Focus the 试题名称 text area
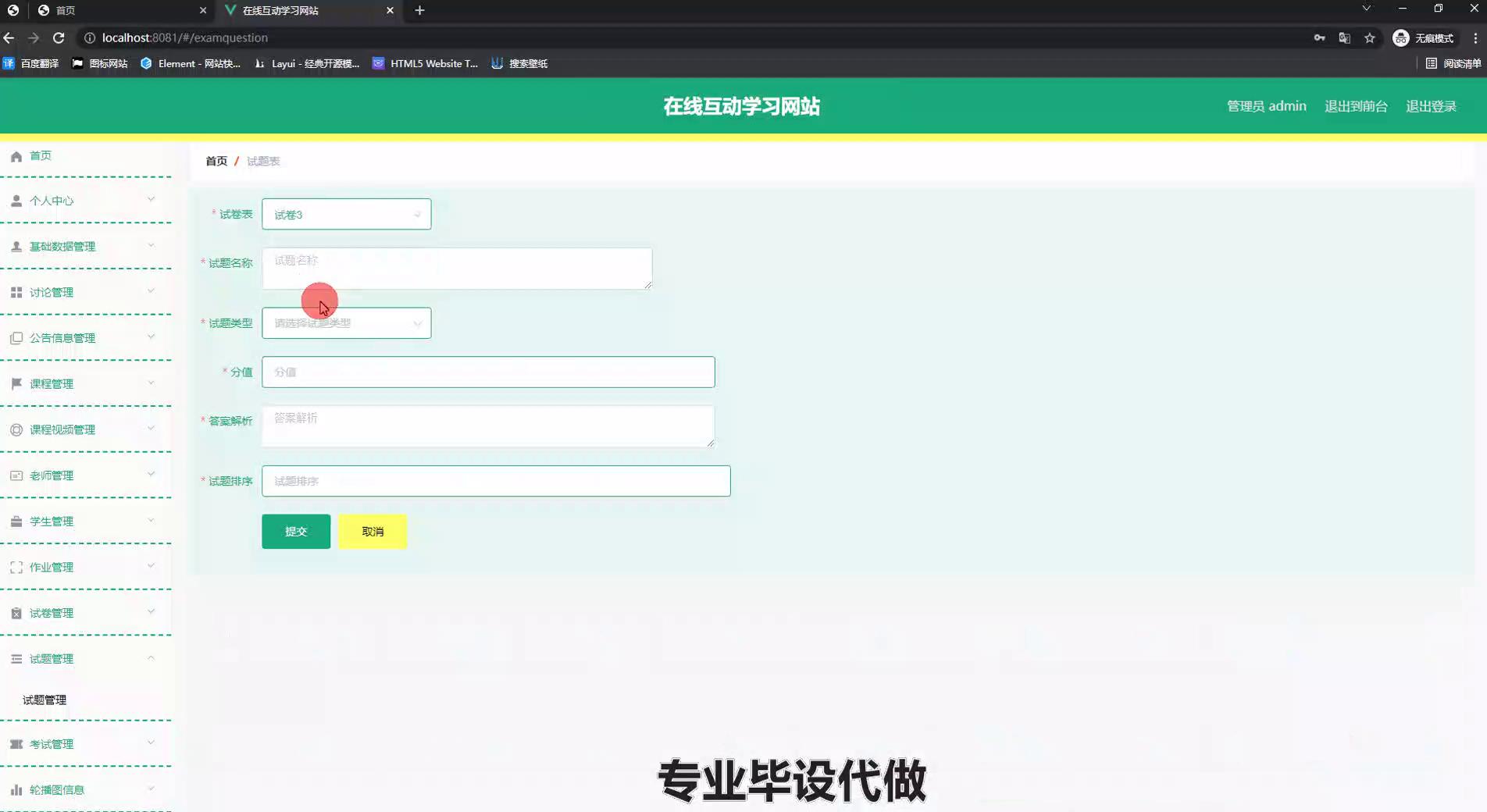Image resolution: width=1487 pixels, height=812 pixels. tap(457, 269)
